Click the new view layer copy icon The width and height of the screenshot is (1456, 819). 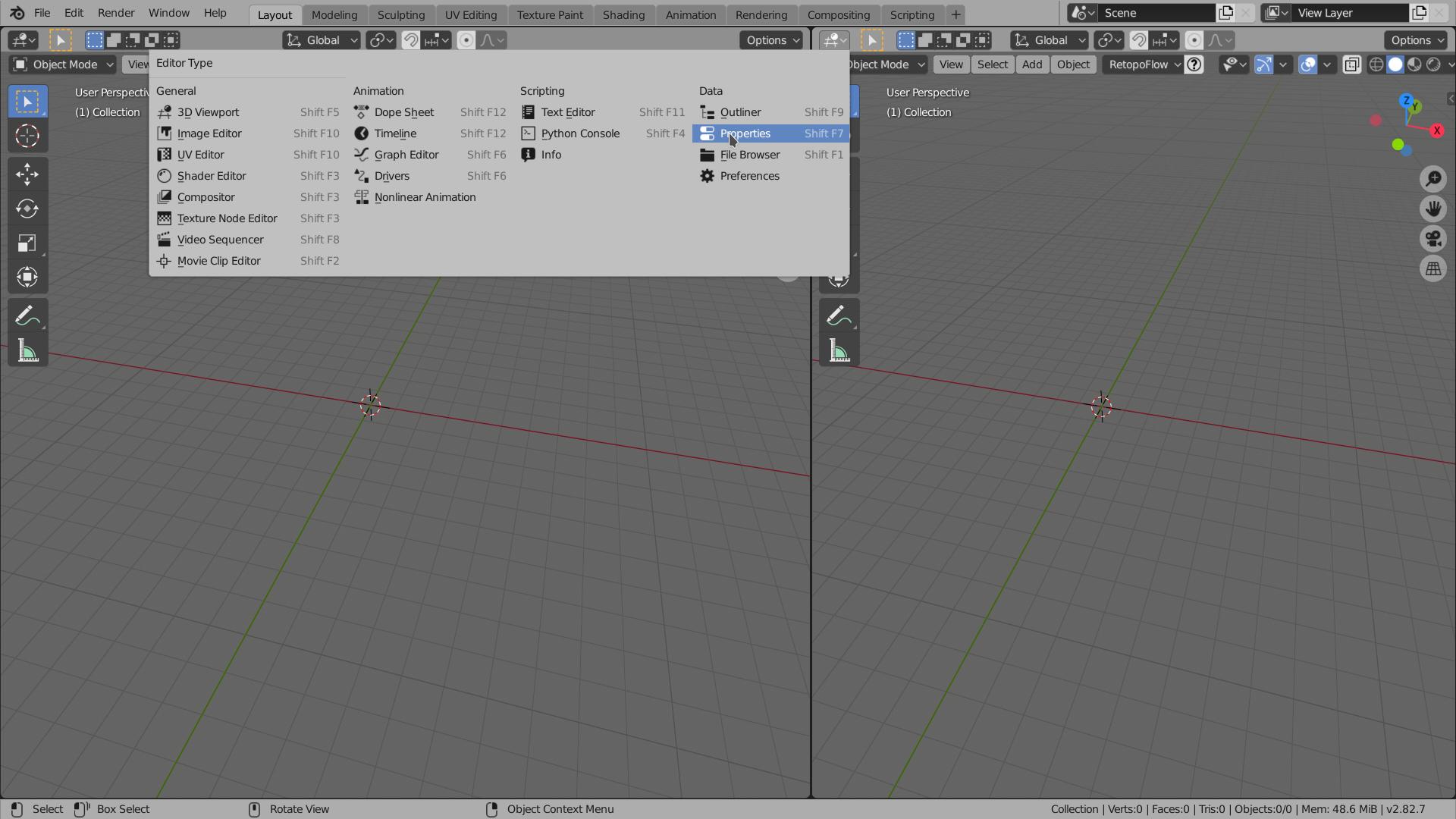pos(1419,13)
